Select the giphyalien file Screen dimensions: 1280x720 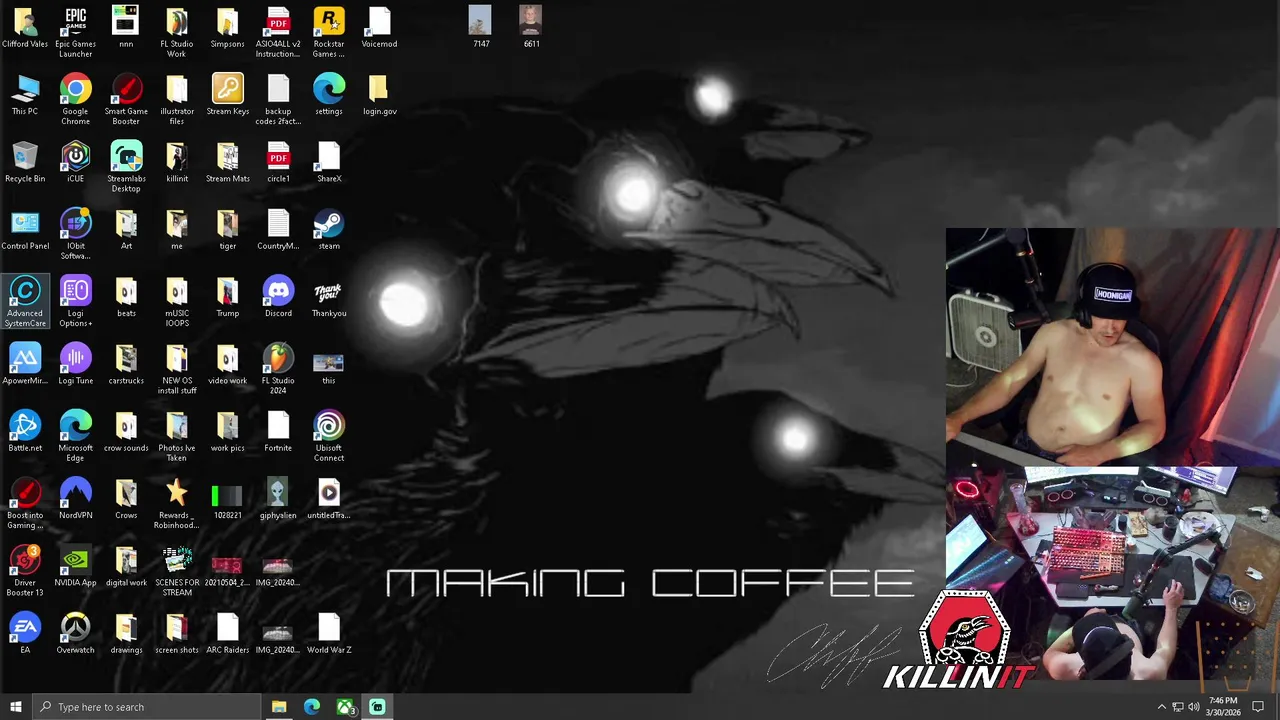[278, 497]
